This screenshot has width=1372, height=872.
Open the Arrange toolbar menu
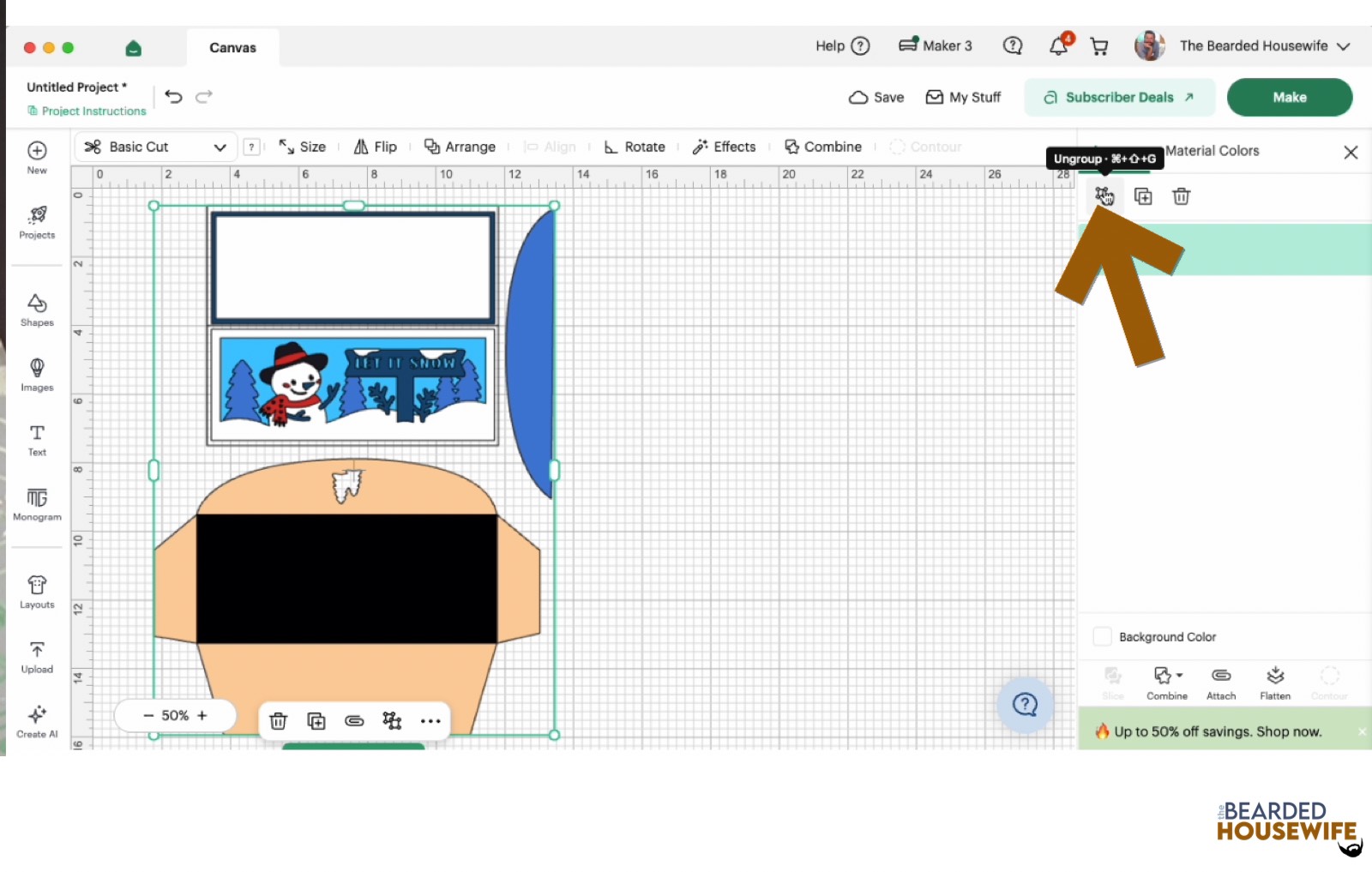[x=460, y=147]
